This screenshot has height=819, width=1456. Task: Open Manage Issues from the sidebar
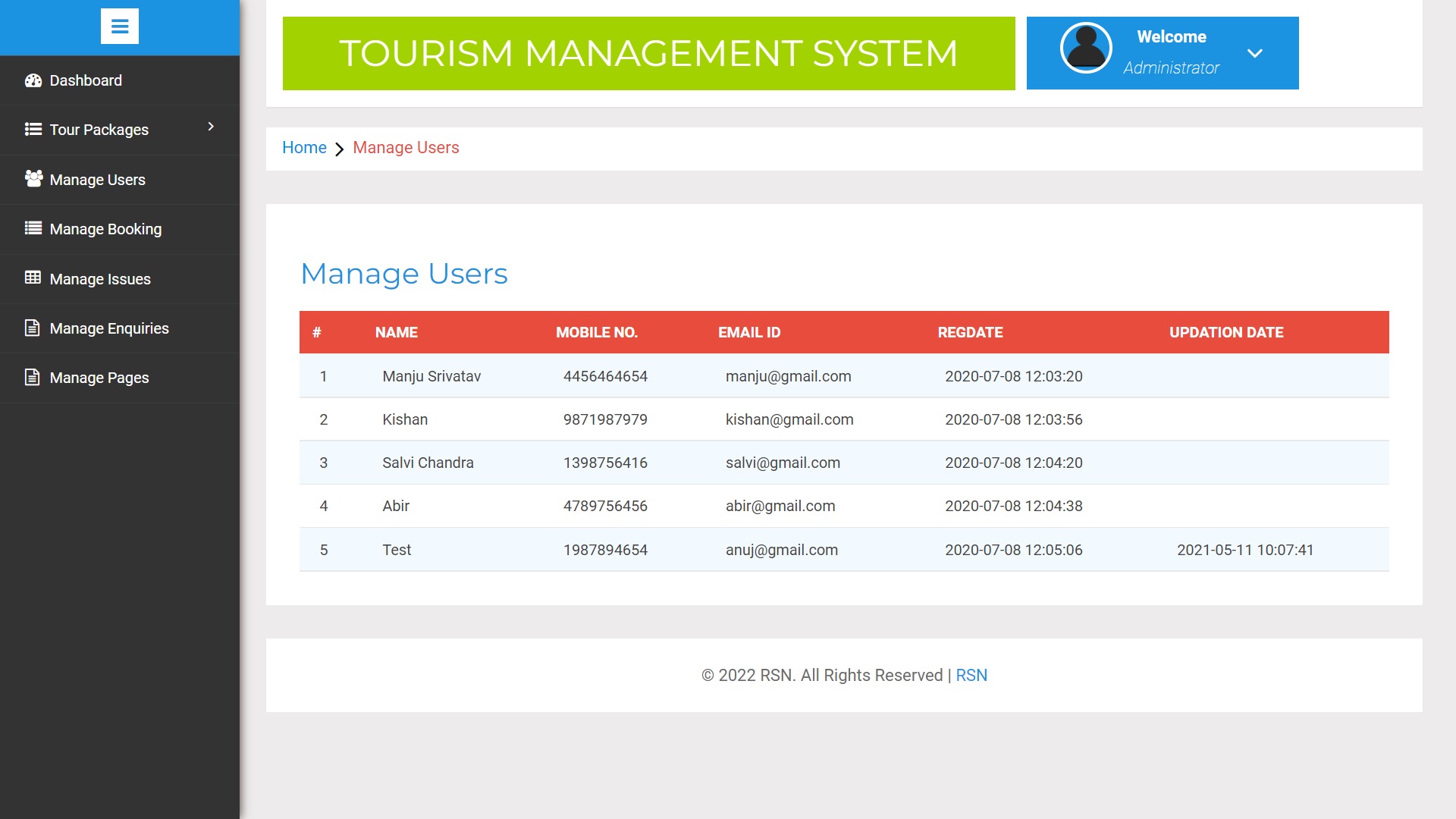click(x=99, y=278)
